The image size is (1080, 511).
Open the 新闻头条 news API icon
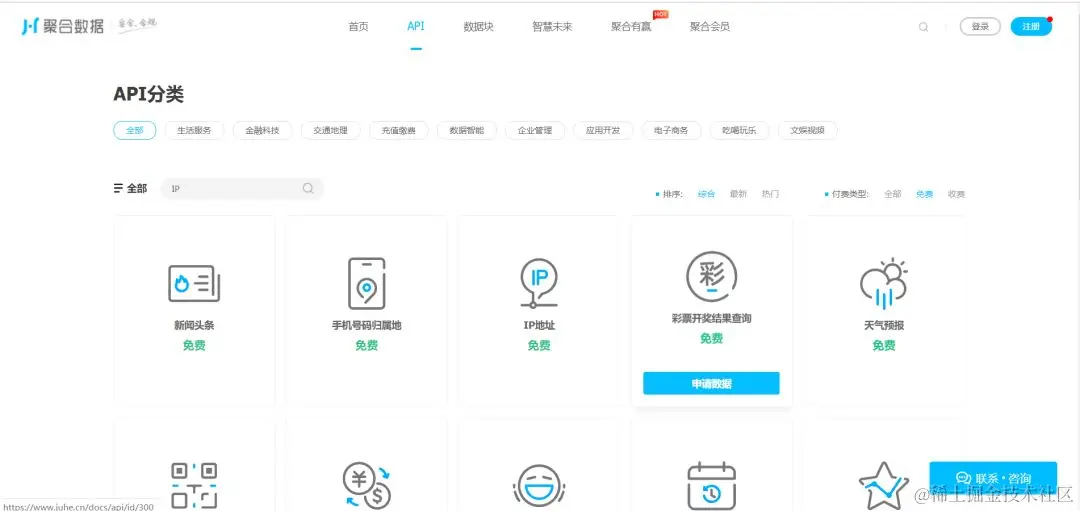point(194,283)
